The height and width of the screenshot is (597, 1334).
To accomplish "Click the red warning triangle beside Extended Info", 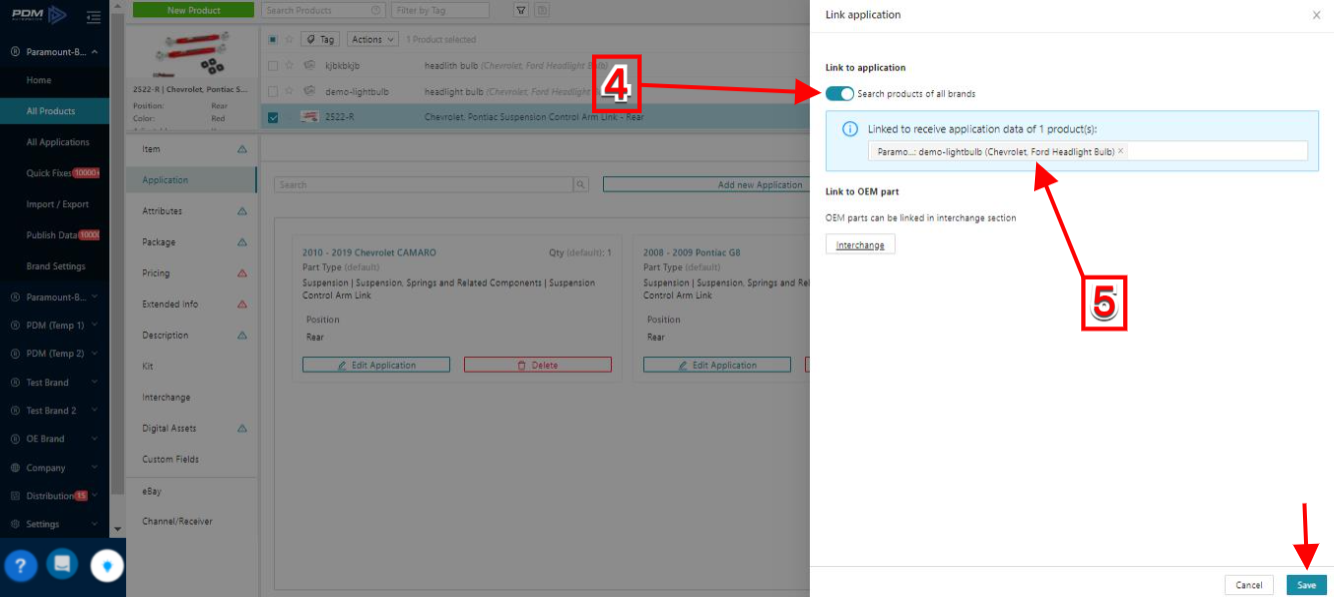I will (242, 304).
